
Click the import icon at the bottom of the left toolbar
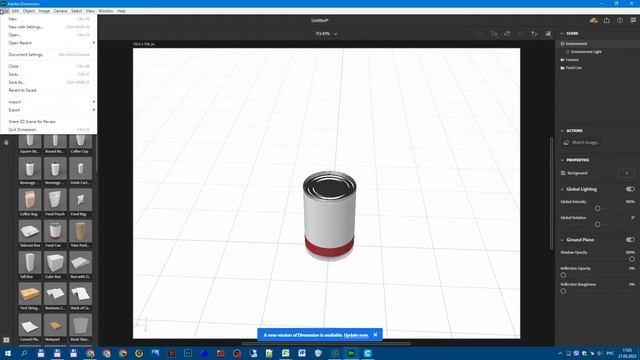coord(6,340)
